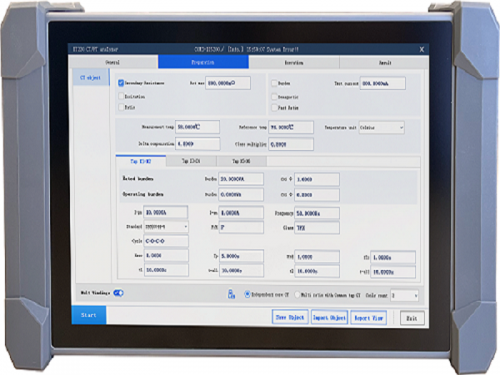The width and height of the screenshot is (500, 375).
Task: Click the Ktd input field
Action: pos(317,257)
